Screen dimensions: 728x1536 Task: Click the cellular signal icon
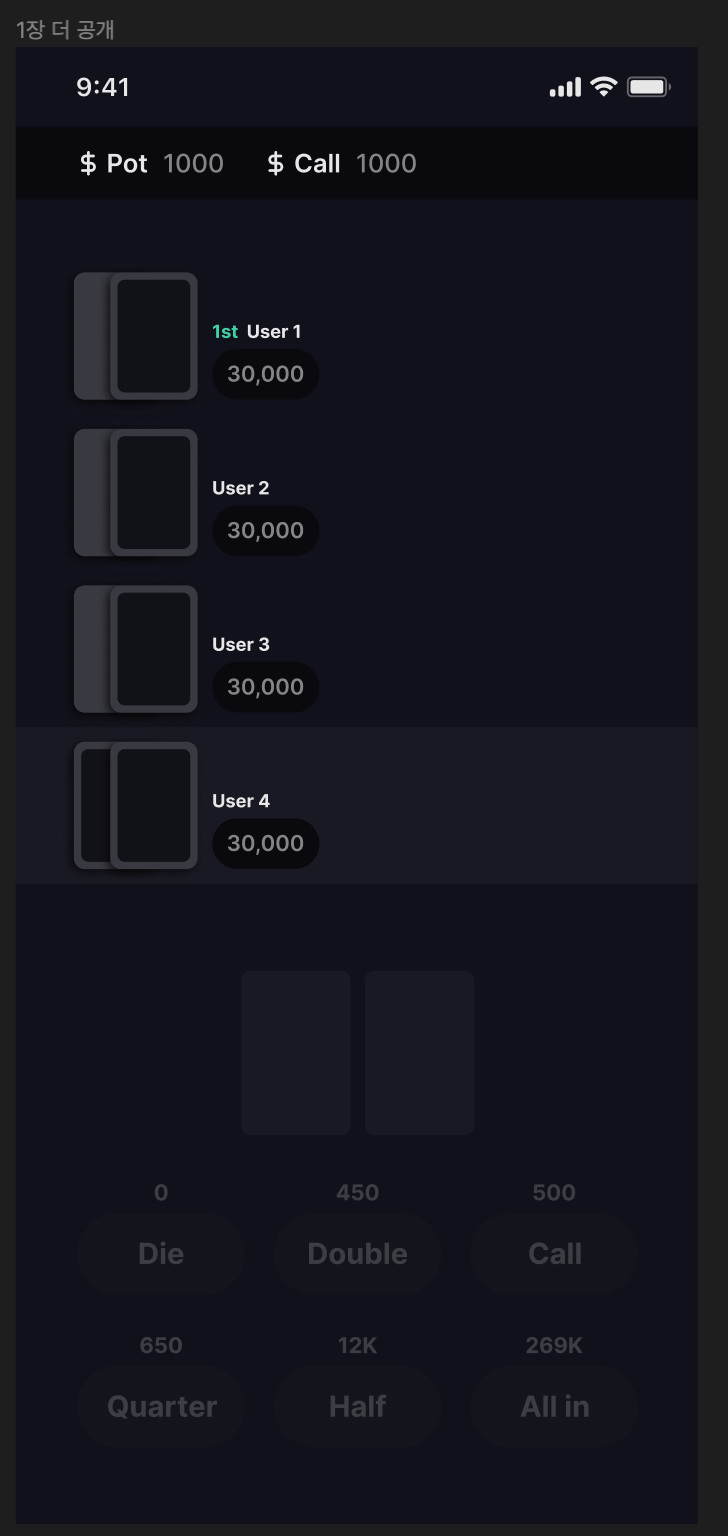pyautogui.click(x=565, y=88)
